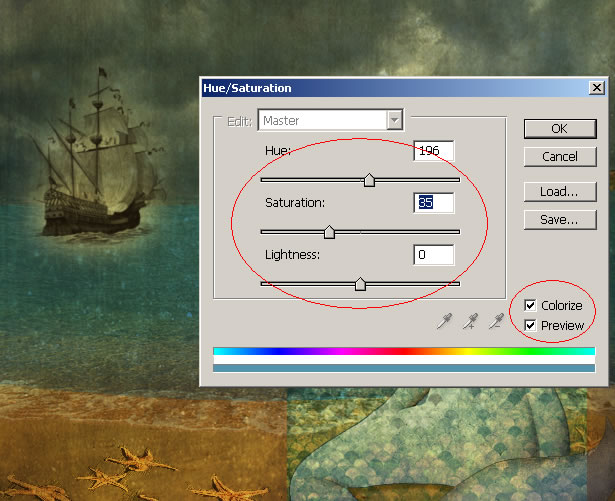
Task: Close the Hue/Saturation dialog
Action: tap(597, 87)
